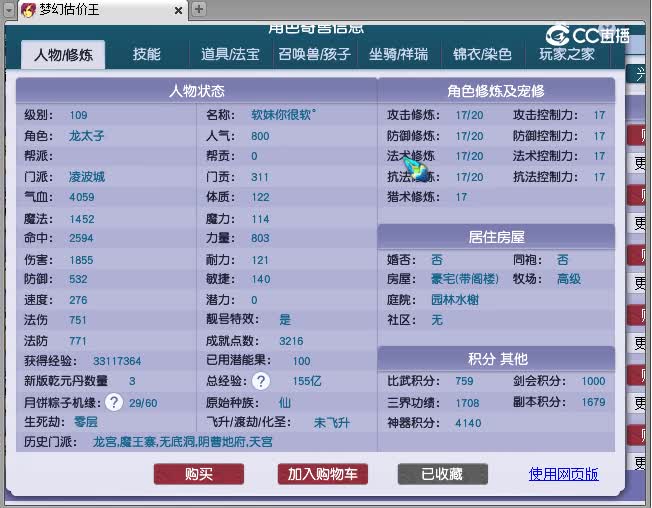The width and height of the screenshot is (652, 508).
Task: Open the 道具/法宝 tab
Action: [230, 54]
